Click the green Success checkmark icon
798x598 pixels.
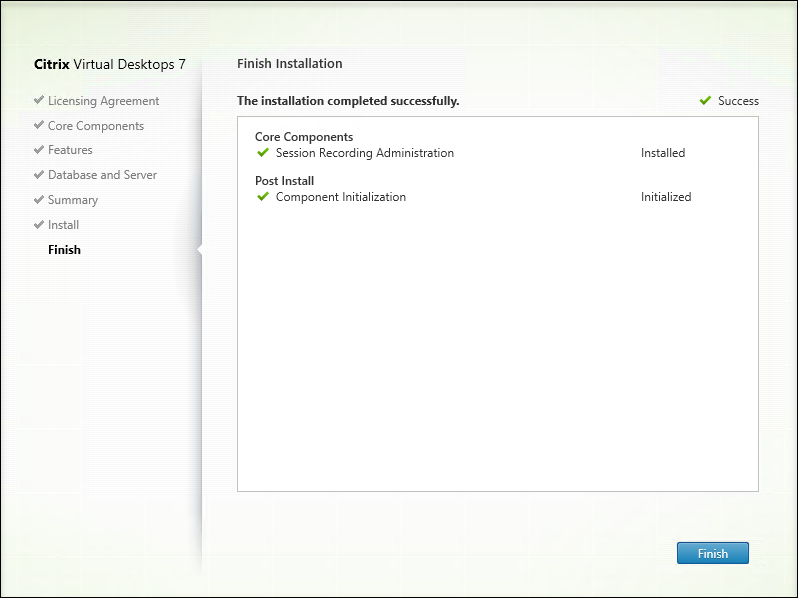(706, 100)
